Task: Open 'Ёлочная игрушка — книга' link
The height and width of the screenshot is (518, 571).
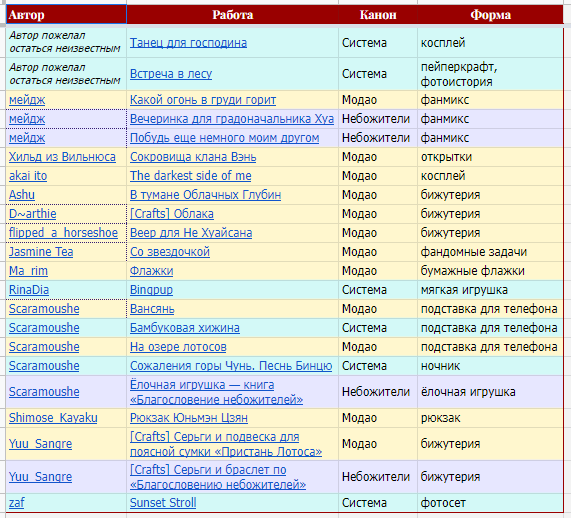Action: coord(216,392)
